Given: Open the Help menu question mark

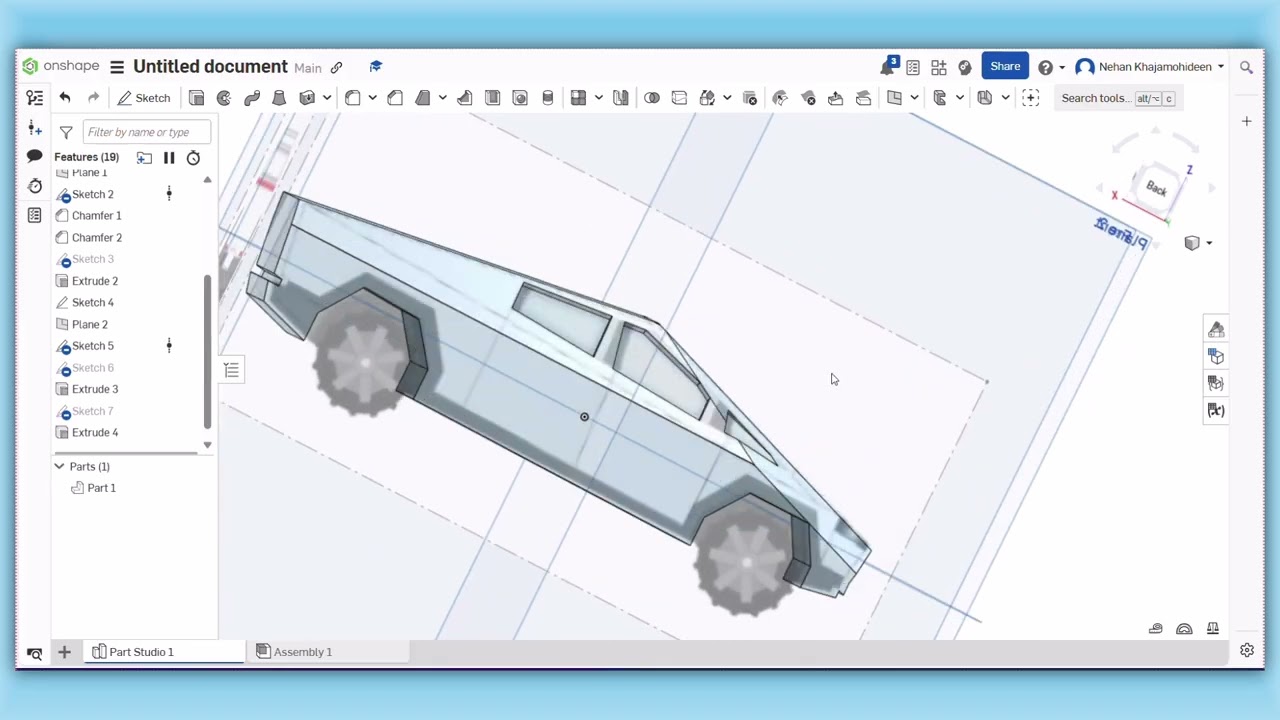Looking at the screenshot, I should pos(1045,67).
